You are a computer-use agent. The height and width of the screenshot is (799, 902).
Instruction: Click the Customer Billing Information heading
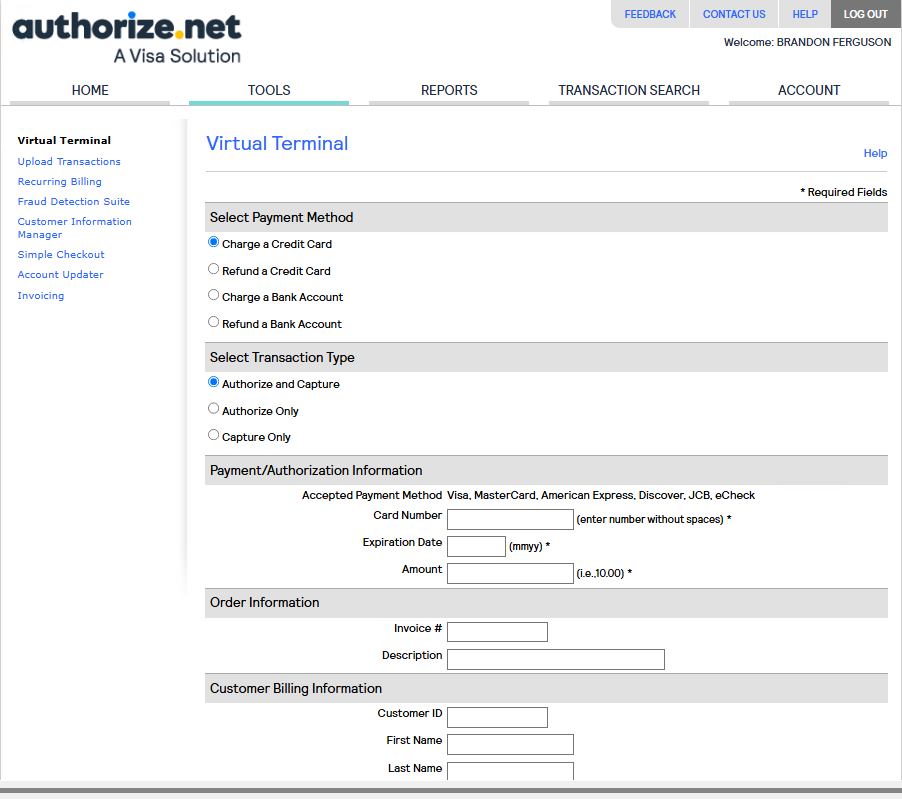pyautogui.click(x=296, y=689)
